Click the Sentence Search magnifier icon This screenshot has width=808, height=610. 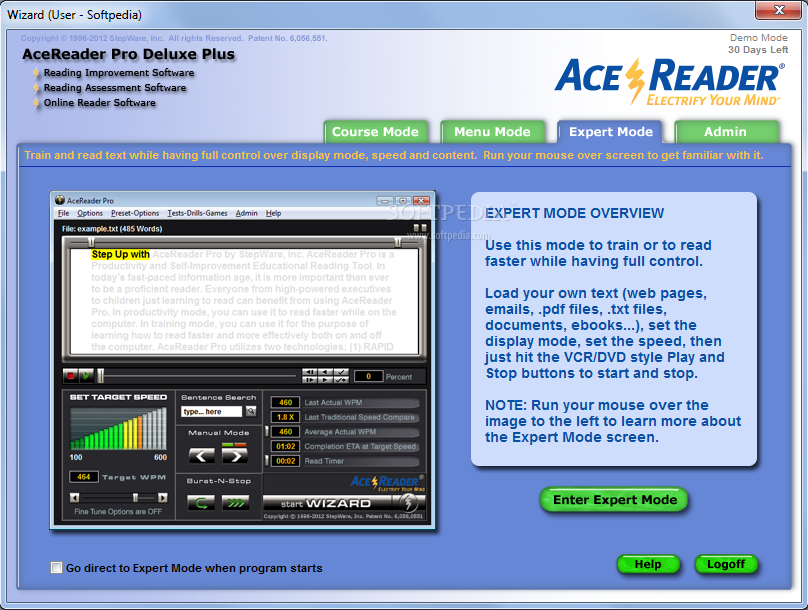pos(251,411)
